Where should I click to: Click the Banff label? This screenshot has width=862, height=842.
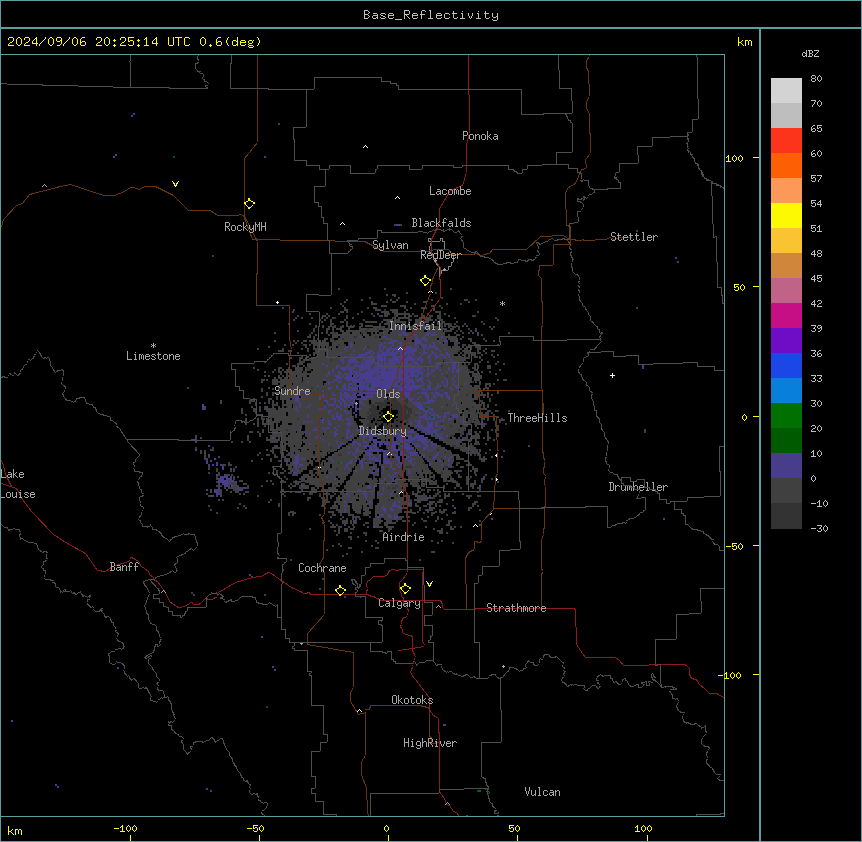click(x=124, y=567)
